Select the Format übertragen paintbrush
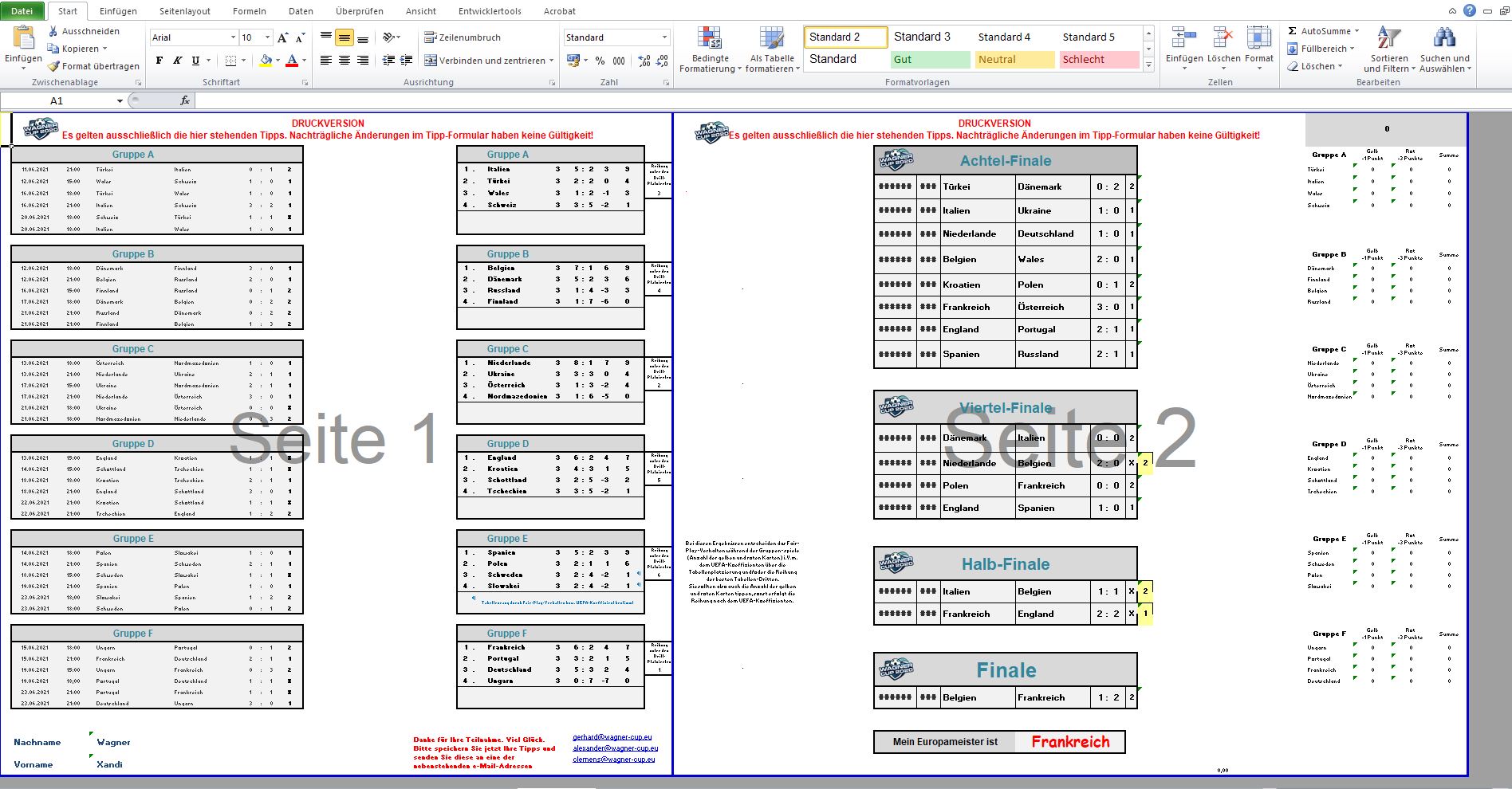The width and height of the screenshot is (1512, 789). click(x=53, y=66)
